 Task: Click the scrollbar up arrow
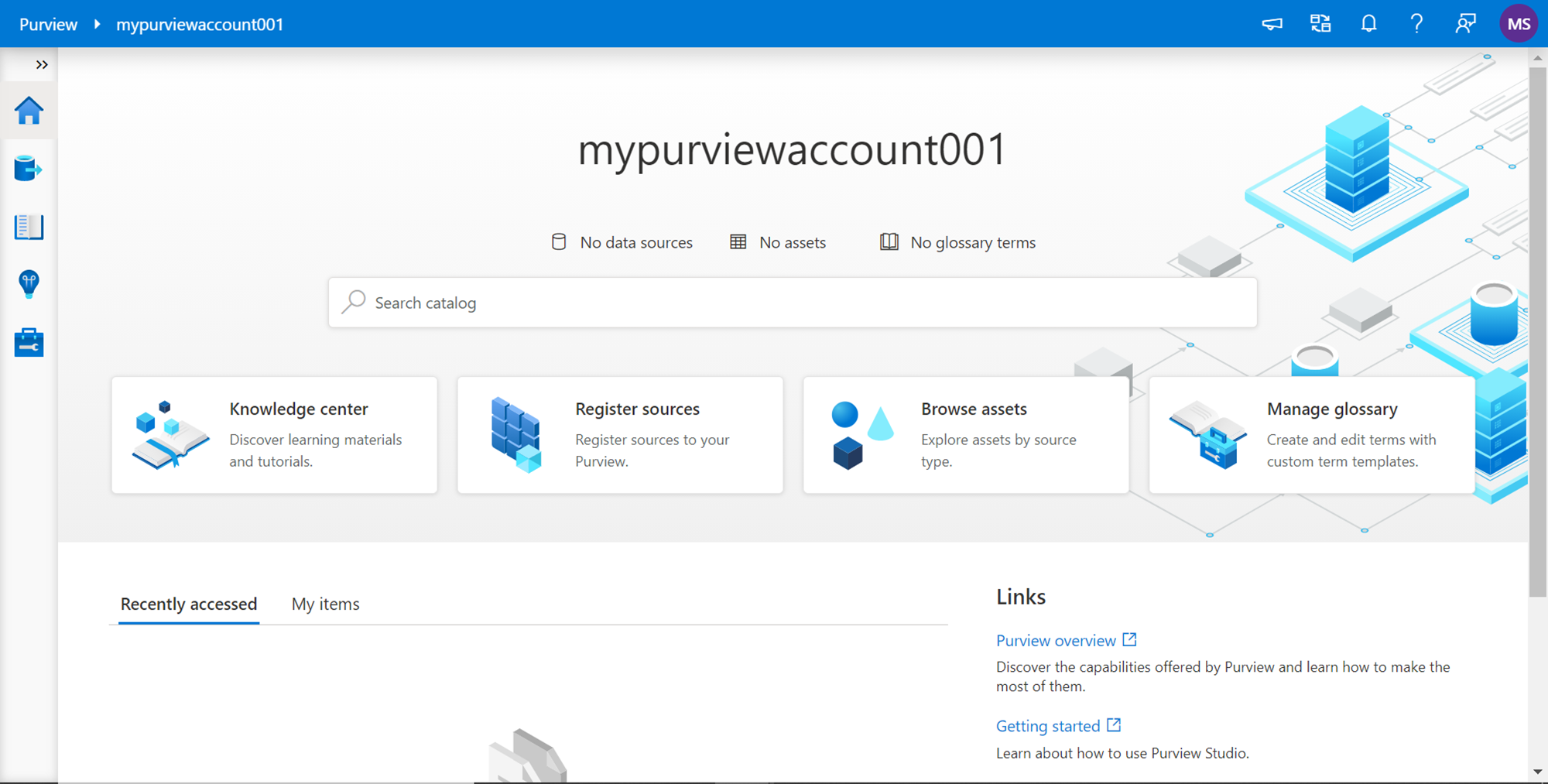(x=1538, y=58)
